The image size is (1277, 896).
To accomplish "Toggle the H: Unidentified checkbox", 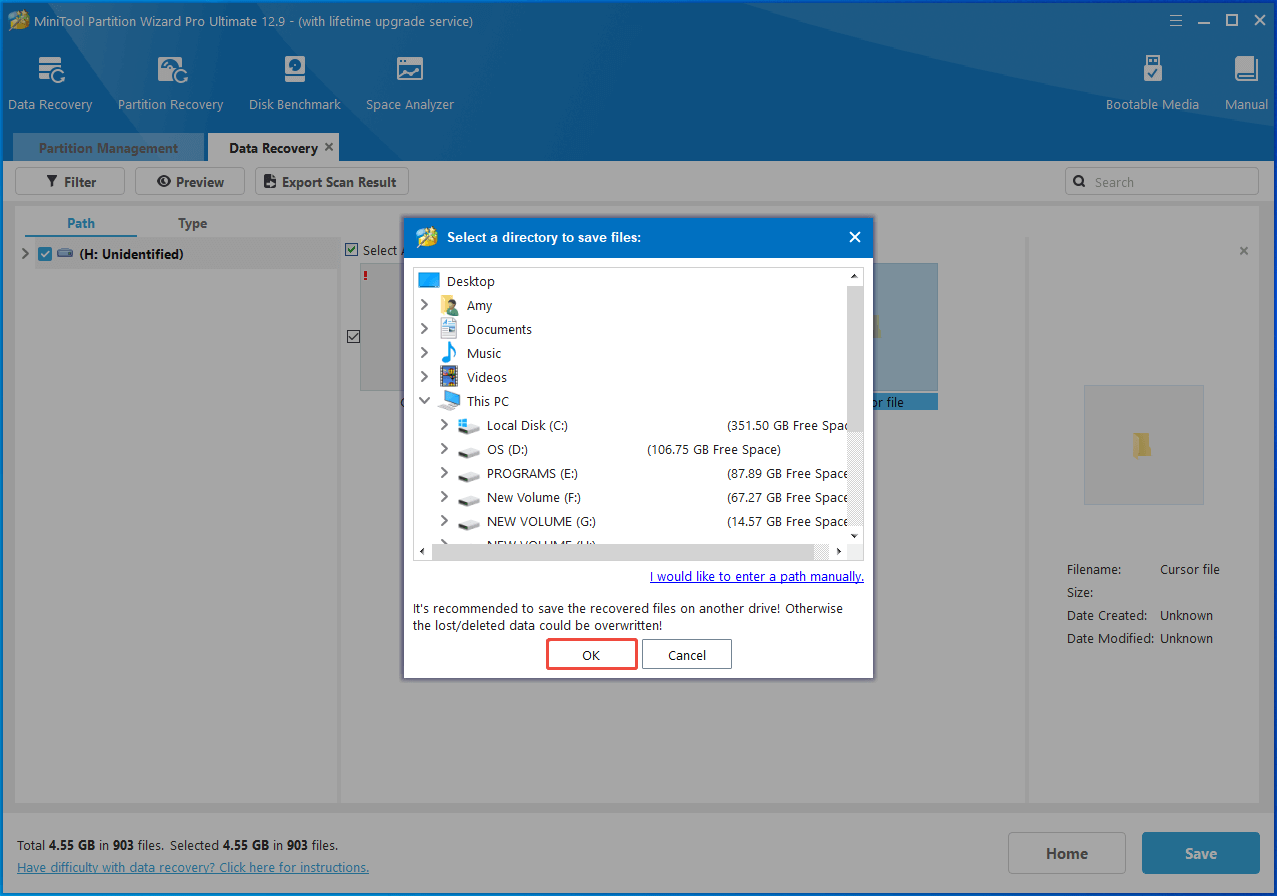I will point(45,254).
